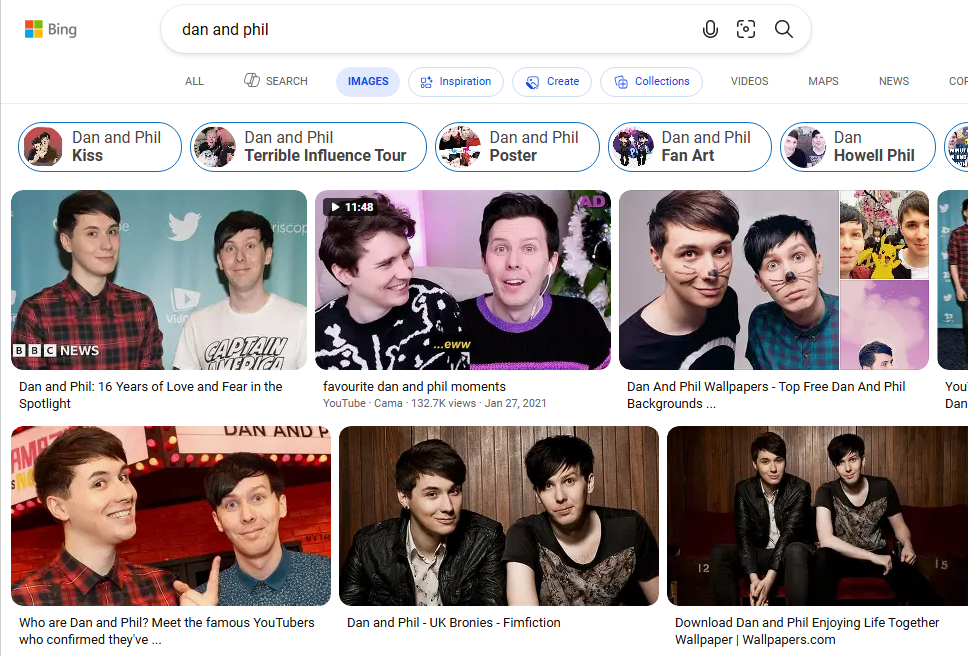The image size is (968, 656).
Task: Open the Create image tab
Action: pos(552,81)
